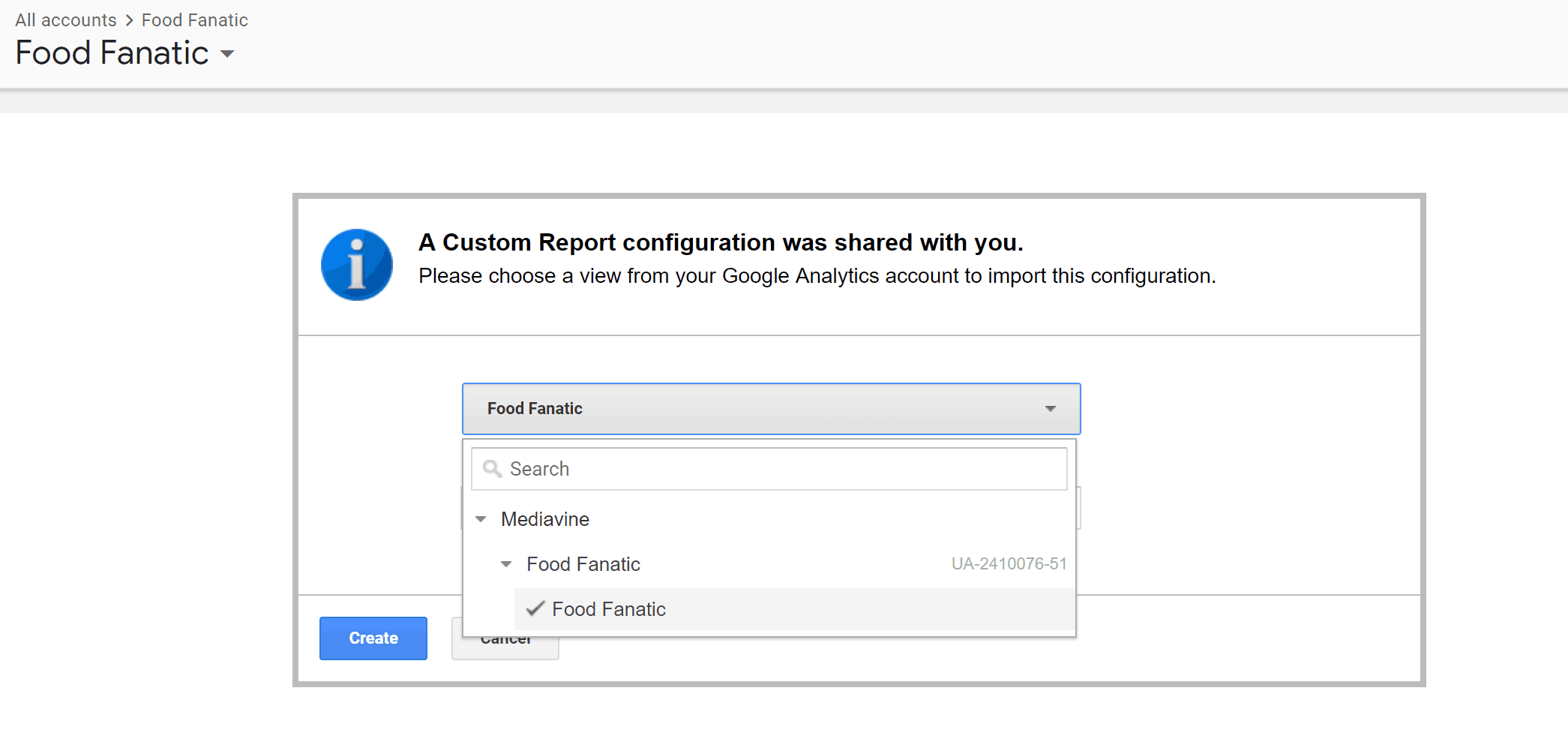This screenshot has height=751, width=1568.
Task: Click the Food Fanatic property disclosure triangle
Action: 507,564
